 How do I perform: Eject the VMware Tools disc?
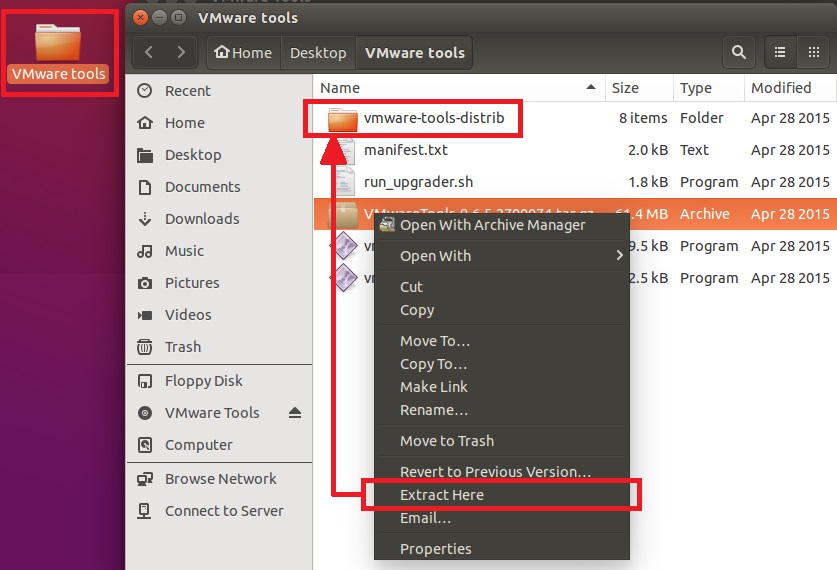(x=295, y=413)
